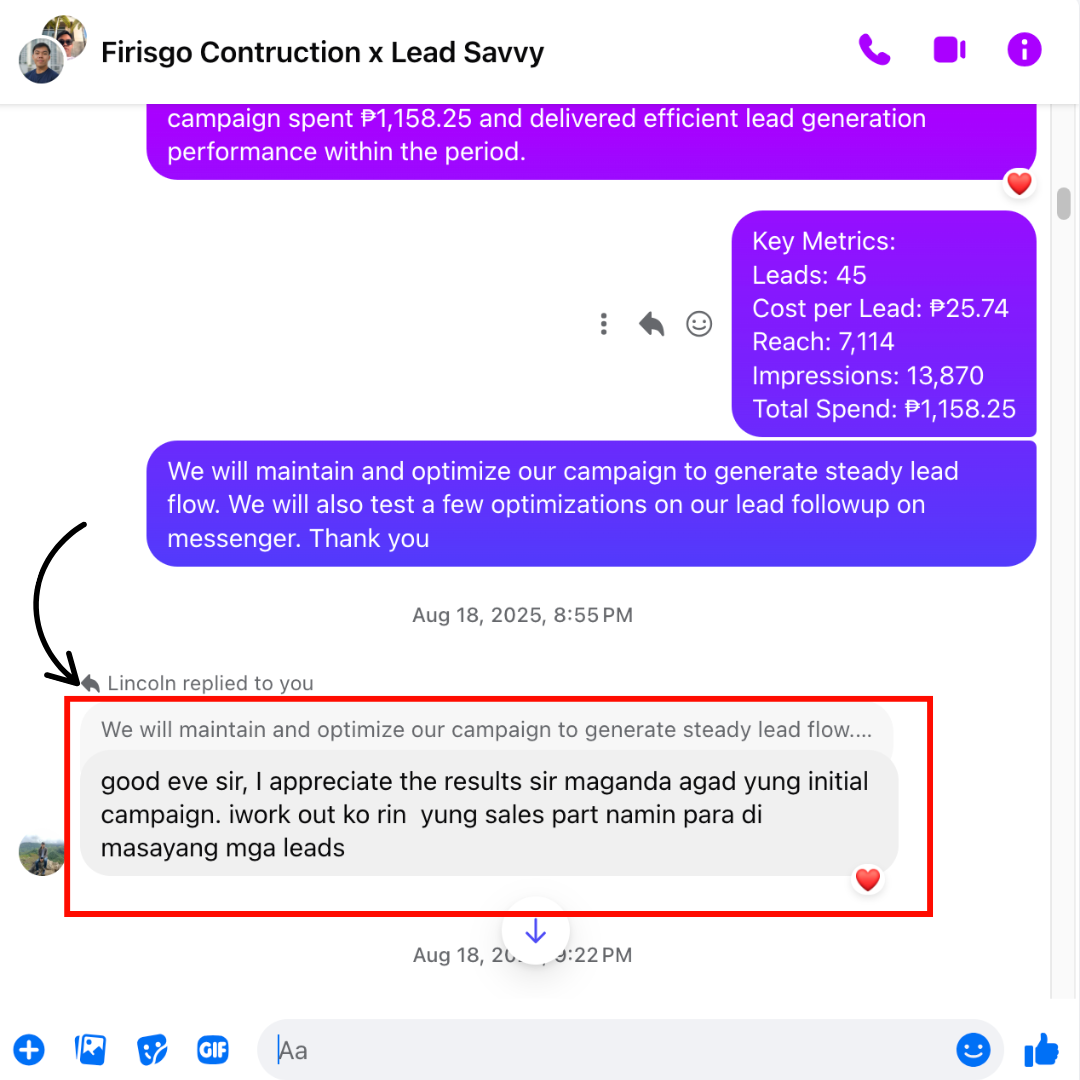Start a video call with the camera icon
Viewport: 1080px width, 1080px height.
click(949, 50)
